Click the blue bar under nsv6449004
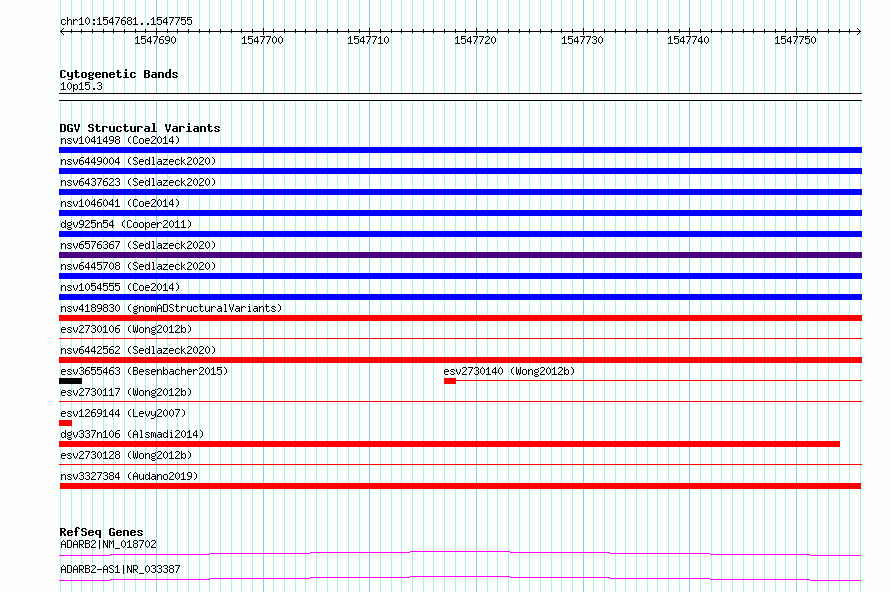 click(x=460, y=171)
